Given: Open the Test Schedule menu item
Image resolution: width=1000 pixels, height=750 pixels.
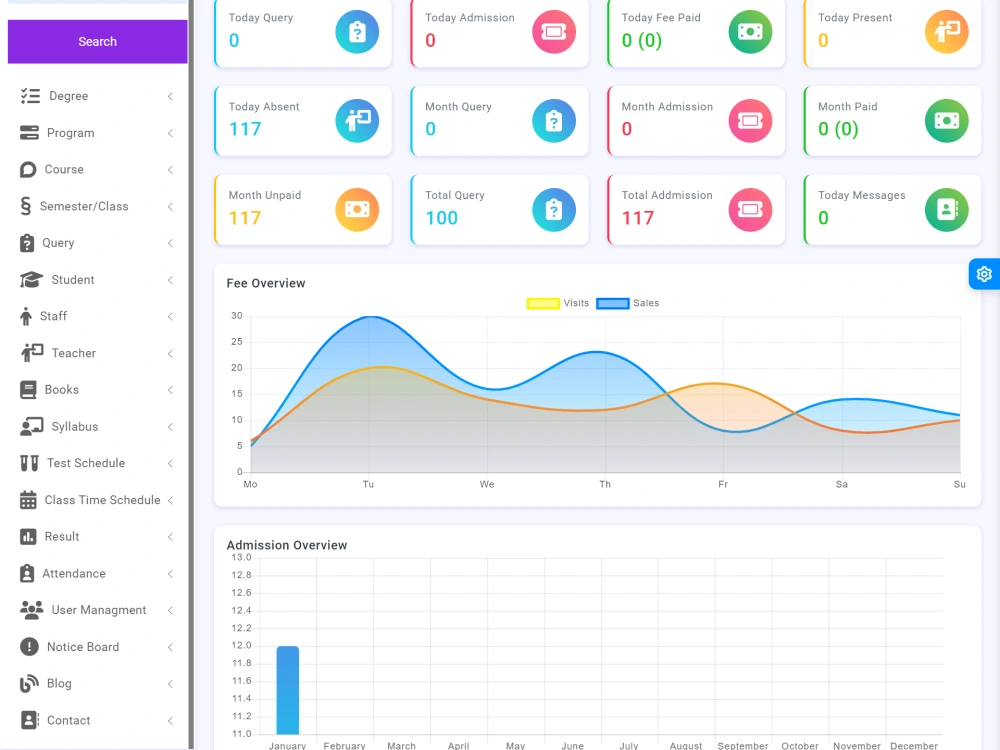Looking at the screenshot, I should pos(97,463).
